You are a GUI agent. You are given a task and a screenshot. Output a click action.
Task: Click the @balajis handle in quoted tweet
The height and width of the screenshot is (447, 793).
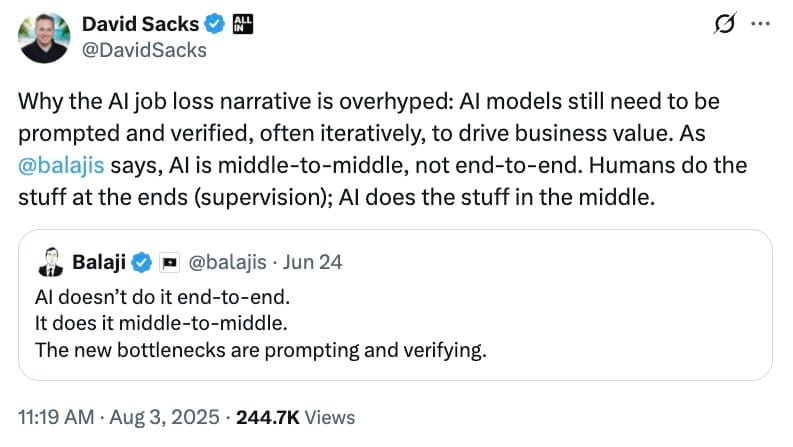(227, 262)
